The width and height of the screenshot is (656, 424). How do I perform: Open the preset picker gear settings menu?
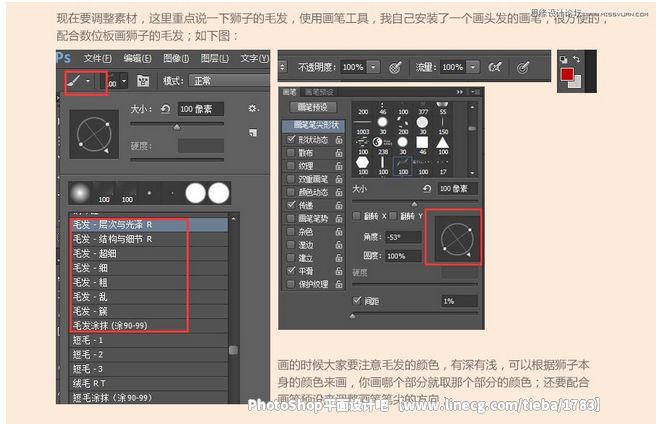pos(253,108)
